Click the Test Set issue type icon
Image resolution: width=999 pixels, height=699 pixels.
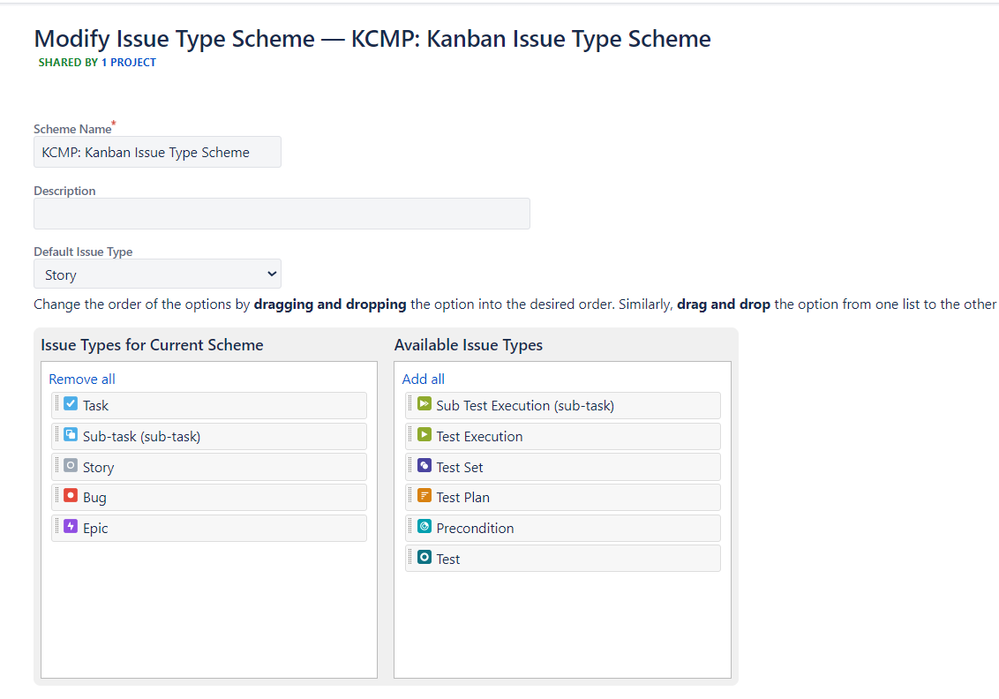[x=422, y=466]
